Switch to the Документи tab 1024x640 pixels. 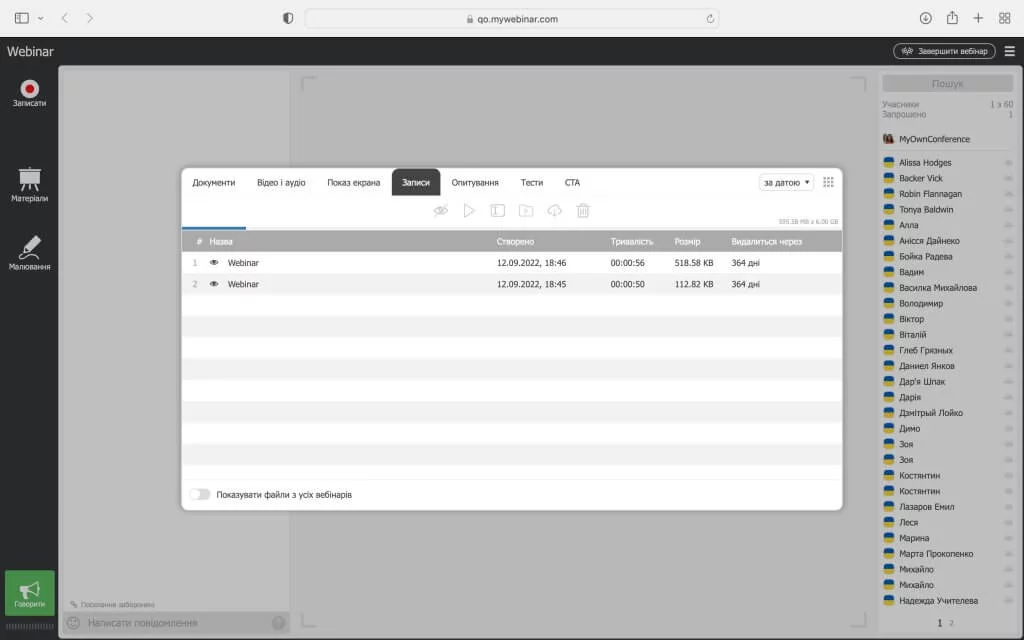coord(214,183)
